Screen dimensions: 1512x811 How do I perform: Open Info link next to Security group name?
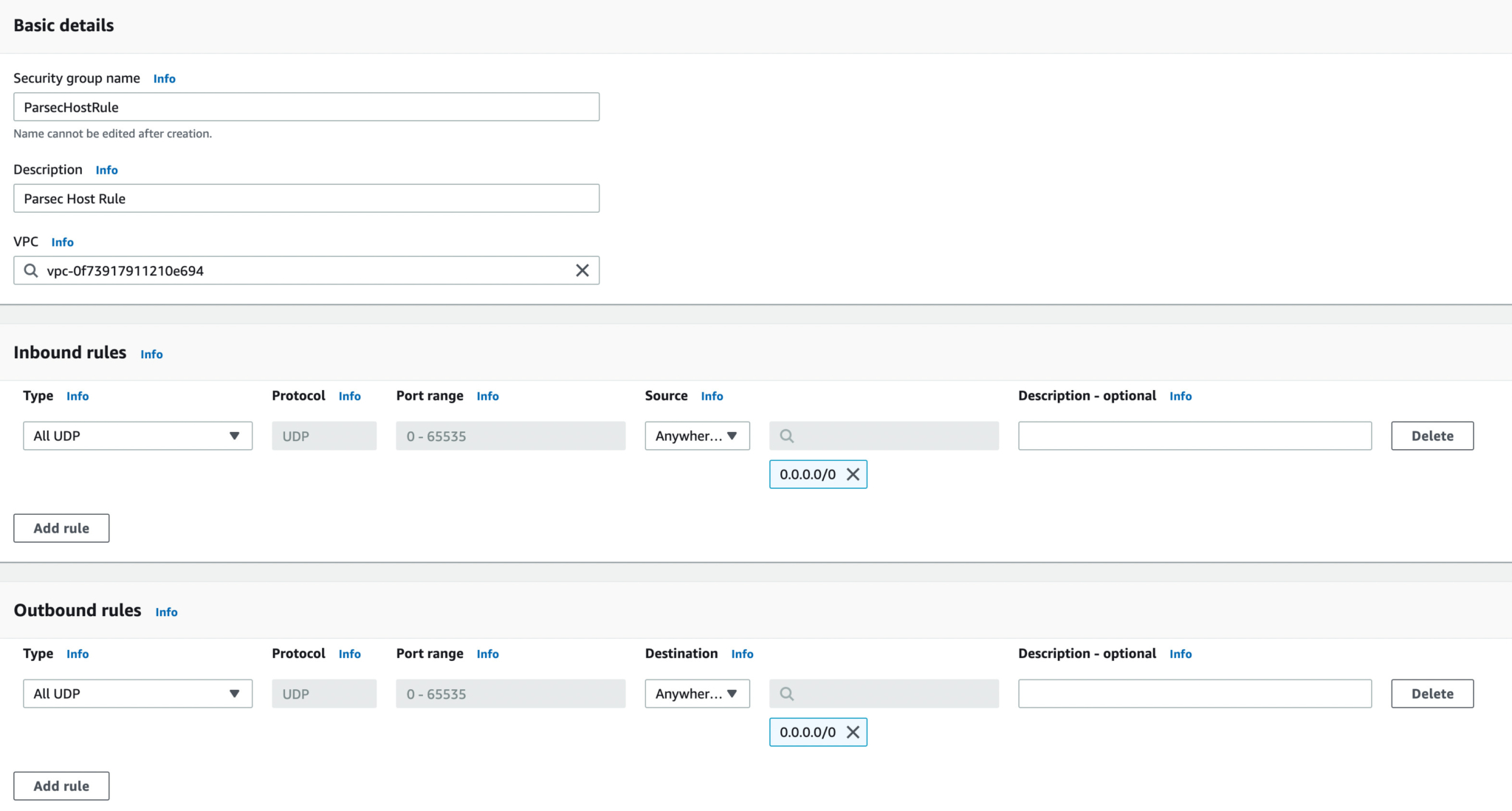click(164, 78)
